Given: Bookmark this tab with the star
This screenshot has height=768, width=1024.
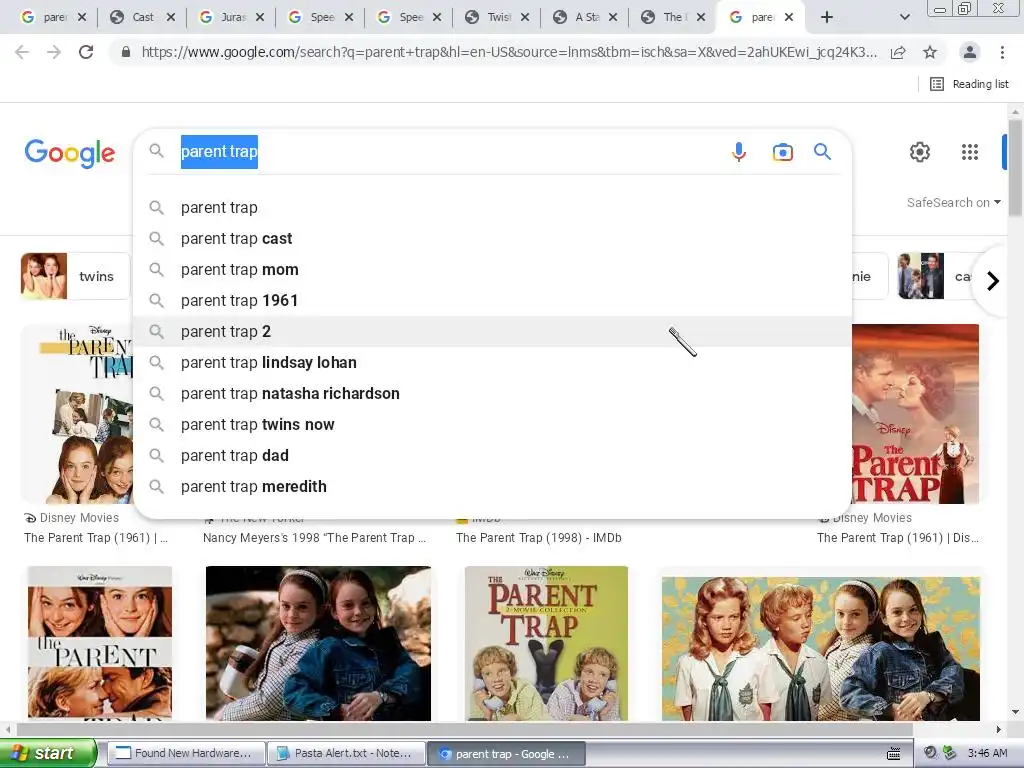Looking at the screenshot, I should 930,52.
